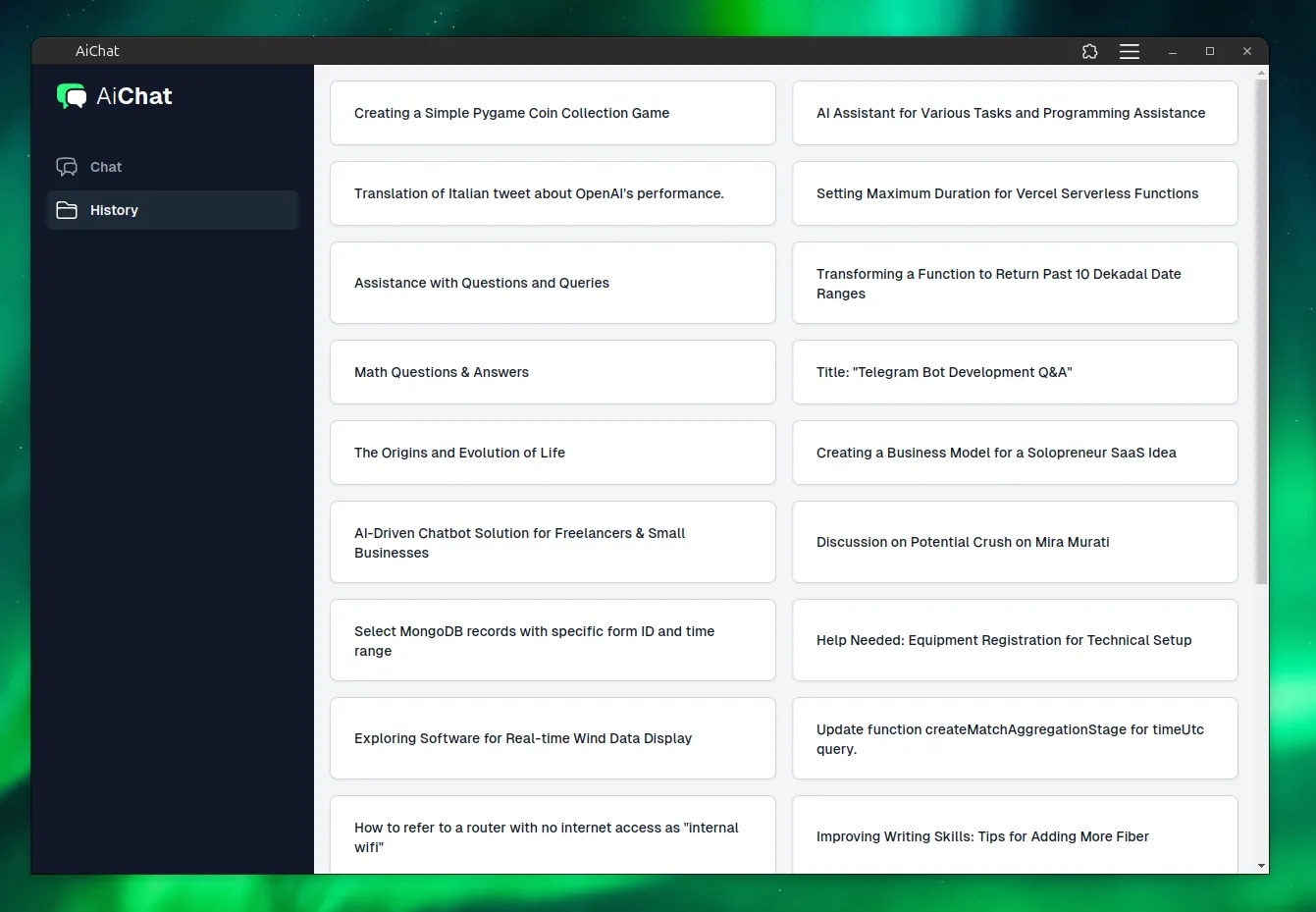Open Setting Maximum Duration for Vercel Serverless Functions
The image size is (1316, 912).
pos(1015,193)
